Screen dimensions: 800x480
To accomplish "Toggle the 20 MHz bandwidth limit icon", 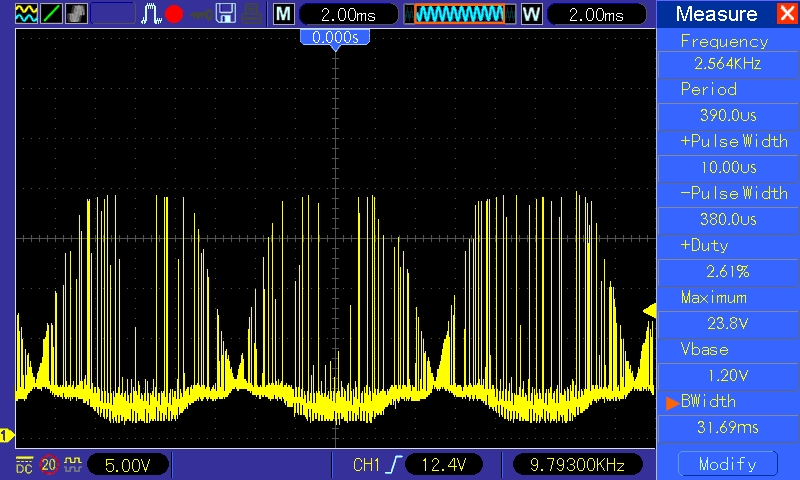I will tap(49, 464).
